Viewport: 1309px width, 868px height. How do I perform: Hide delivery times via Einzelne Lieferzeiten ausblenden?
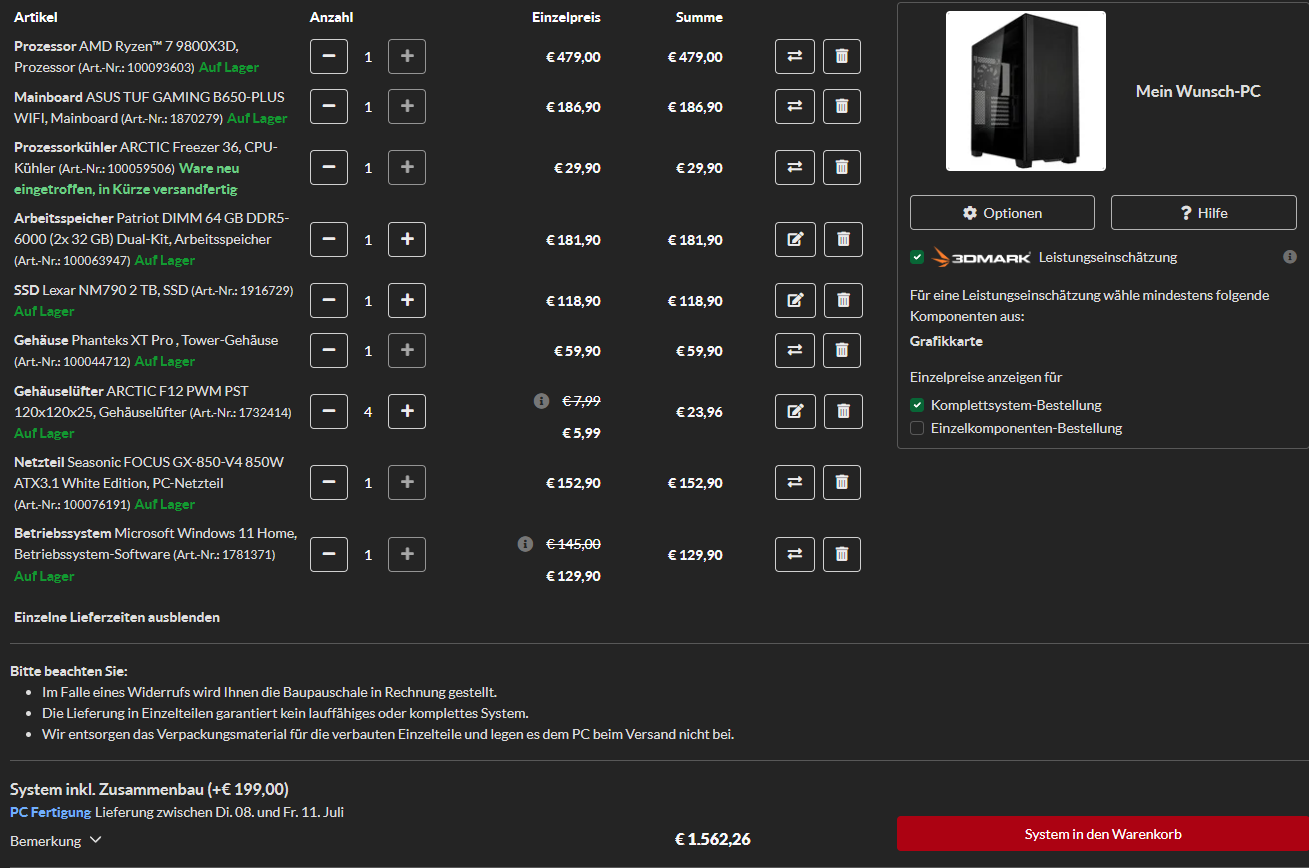[x=117, y=617]
